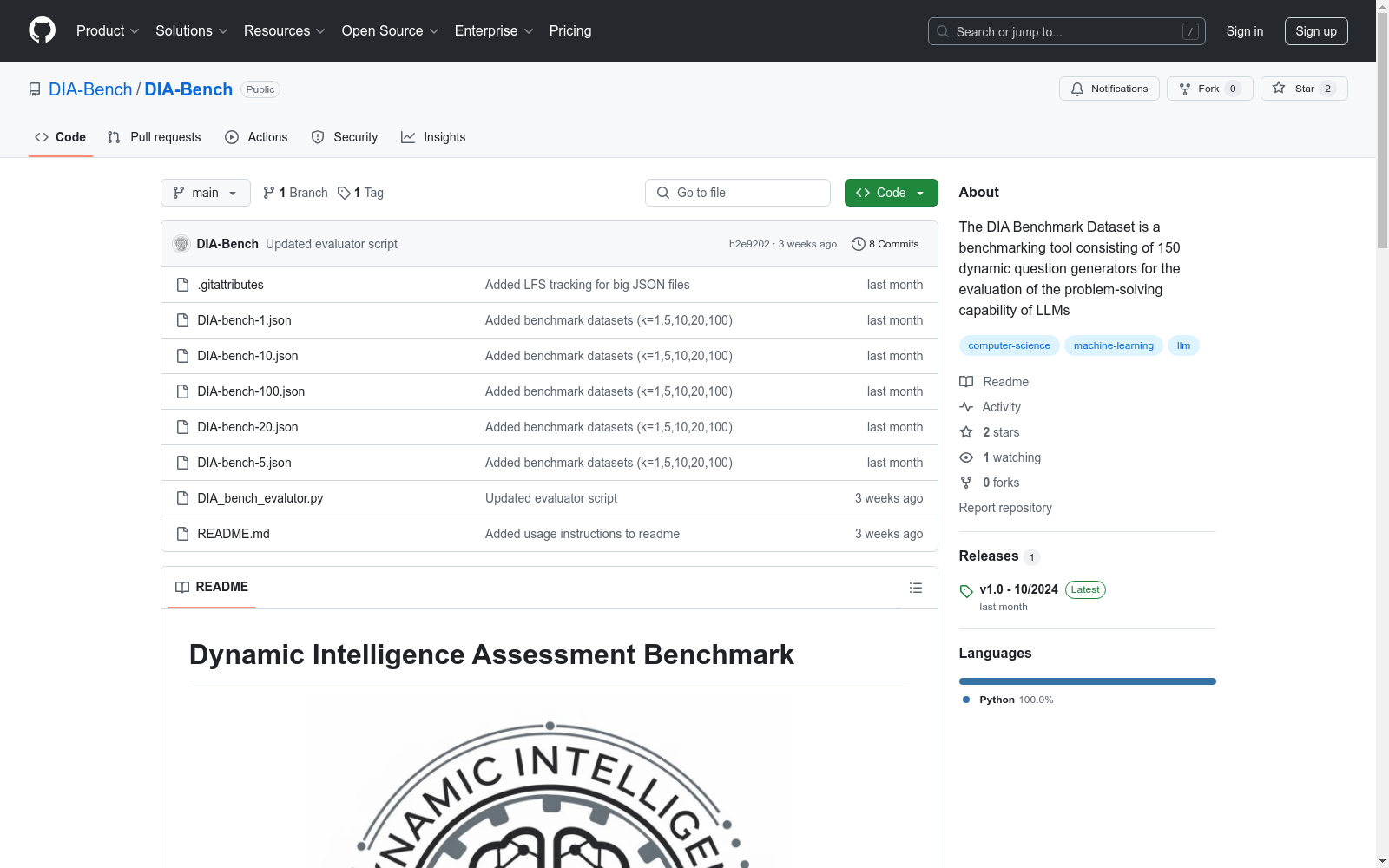Click the book icon beside Readme
Viewport: 1389px width, 868px height.
(966, 382)
